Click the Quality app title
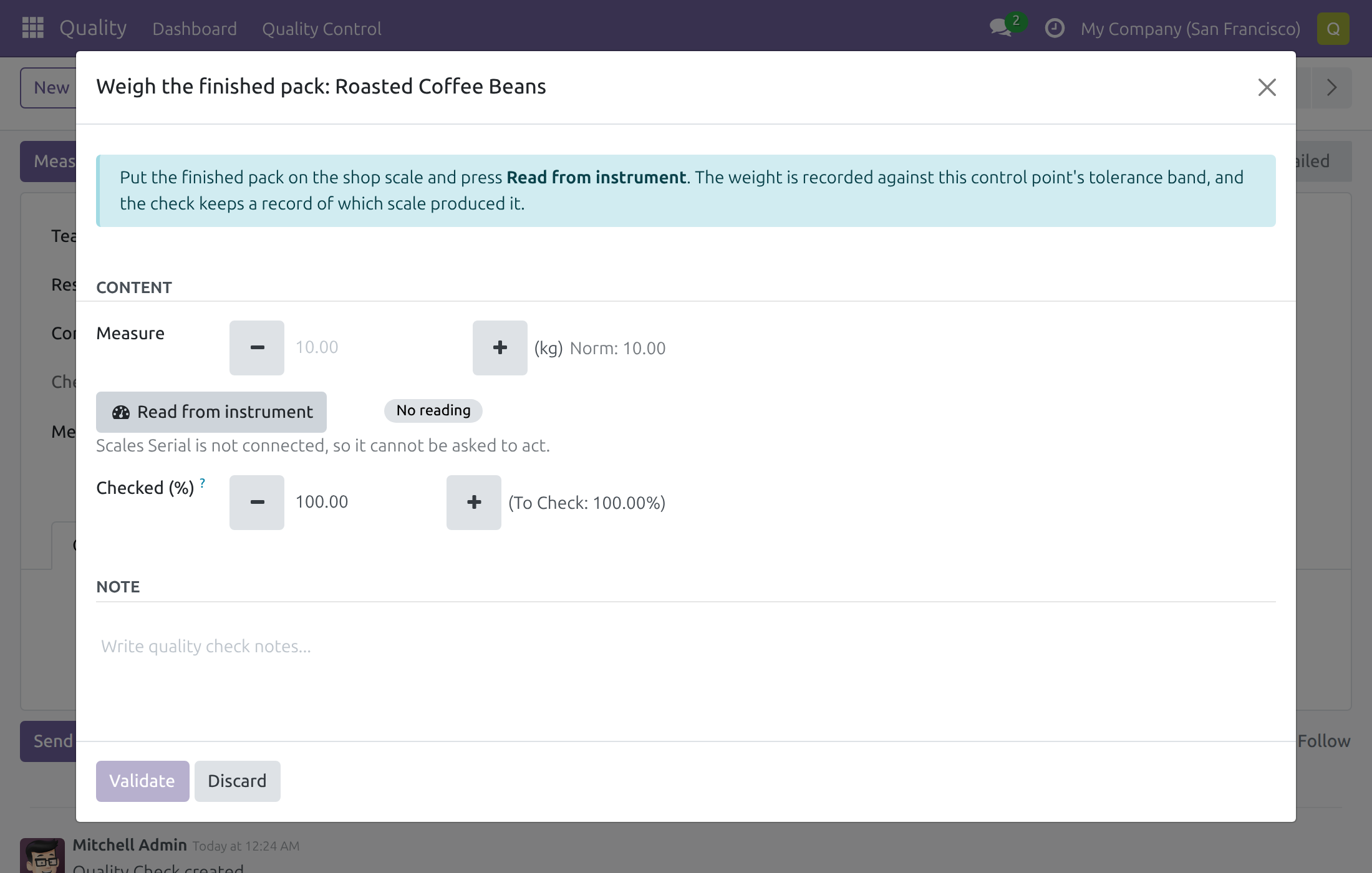The image size is (1372, 873). click(x=93, y=28)
